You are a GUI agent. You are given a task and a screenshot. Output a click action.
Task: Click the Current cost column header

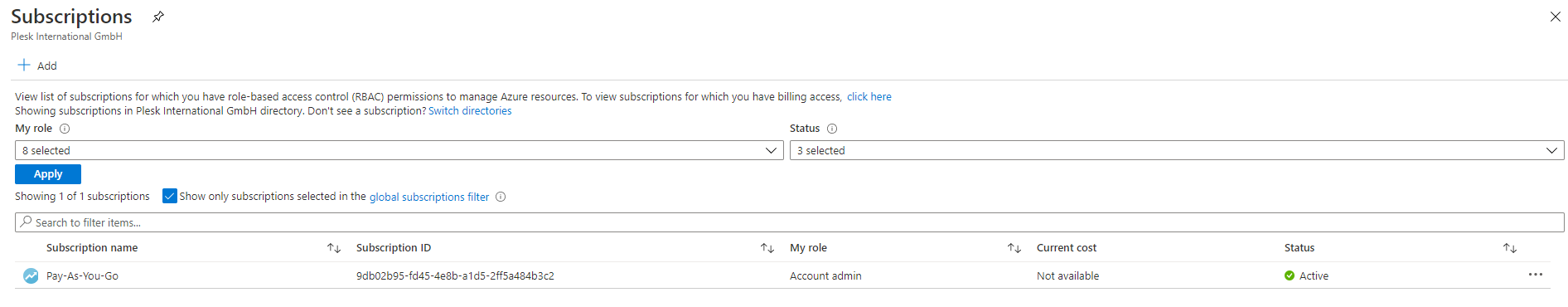coord(1067,248)
